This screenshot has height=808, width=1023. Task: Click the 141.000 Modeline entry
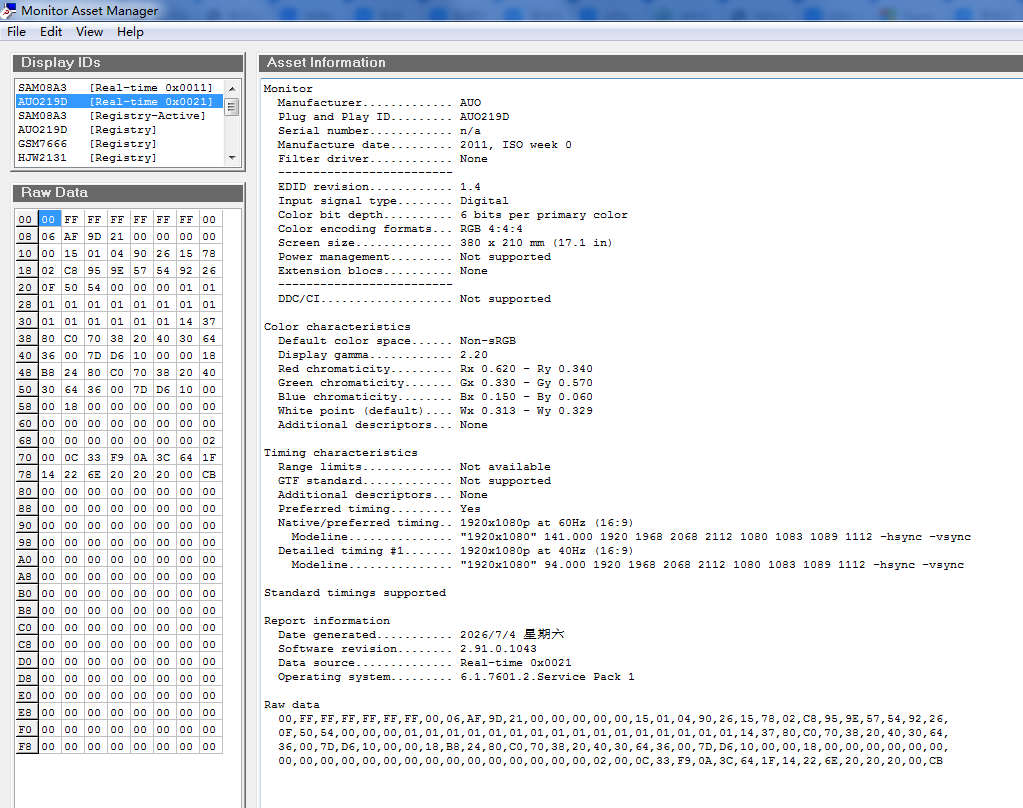coord(631,536)
